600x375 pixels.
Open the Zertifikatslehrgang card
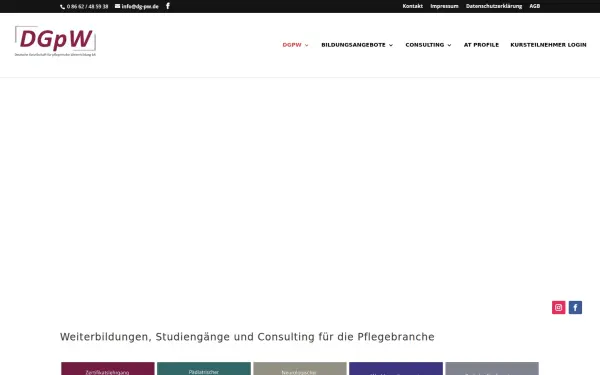(108, 368)
